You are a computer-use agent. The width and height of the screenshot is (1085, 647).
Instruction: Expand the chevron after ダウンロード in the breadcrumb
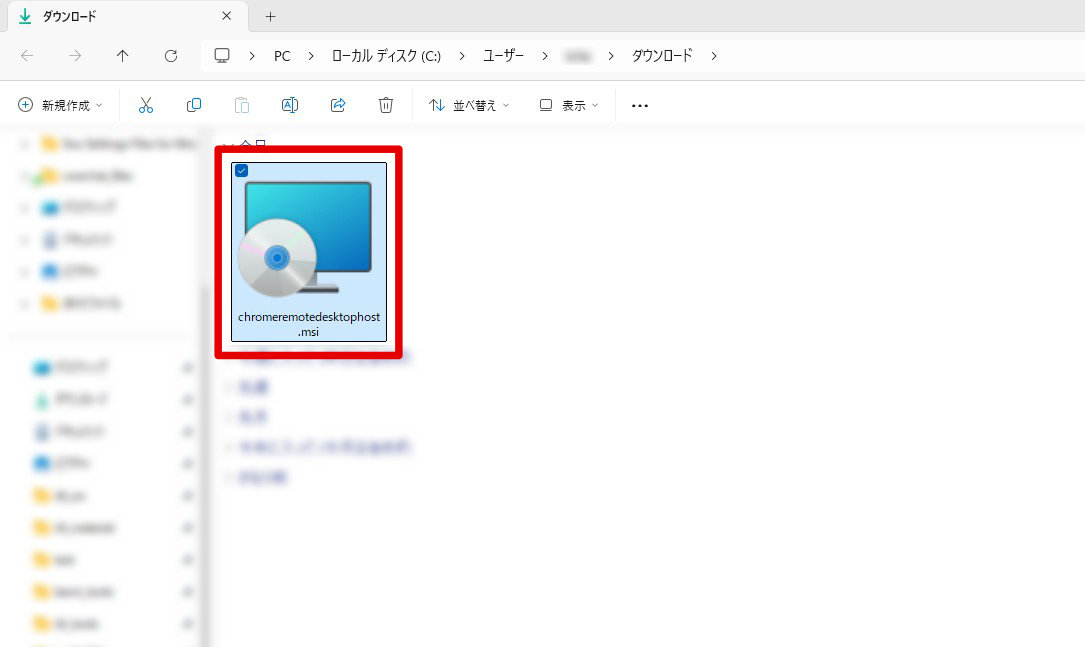713,56
